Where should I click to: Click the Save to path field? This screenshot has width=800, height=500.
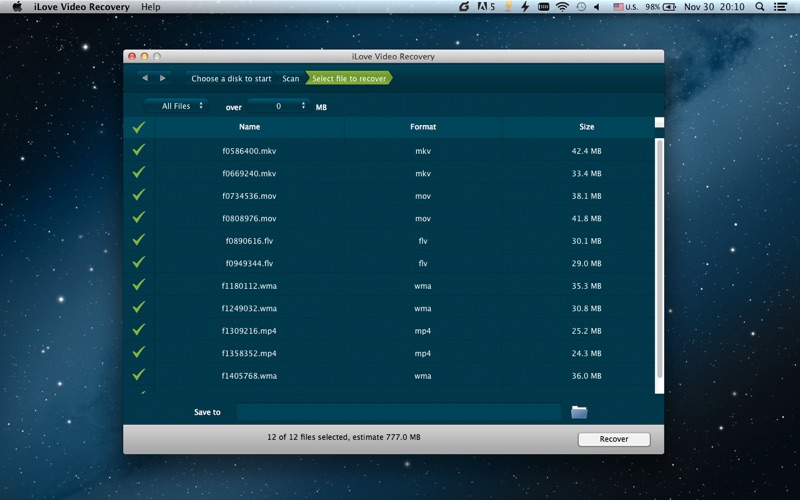[x=399, y=412]
